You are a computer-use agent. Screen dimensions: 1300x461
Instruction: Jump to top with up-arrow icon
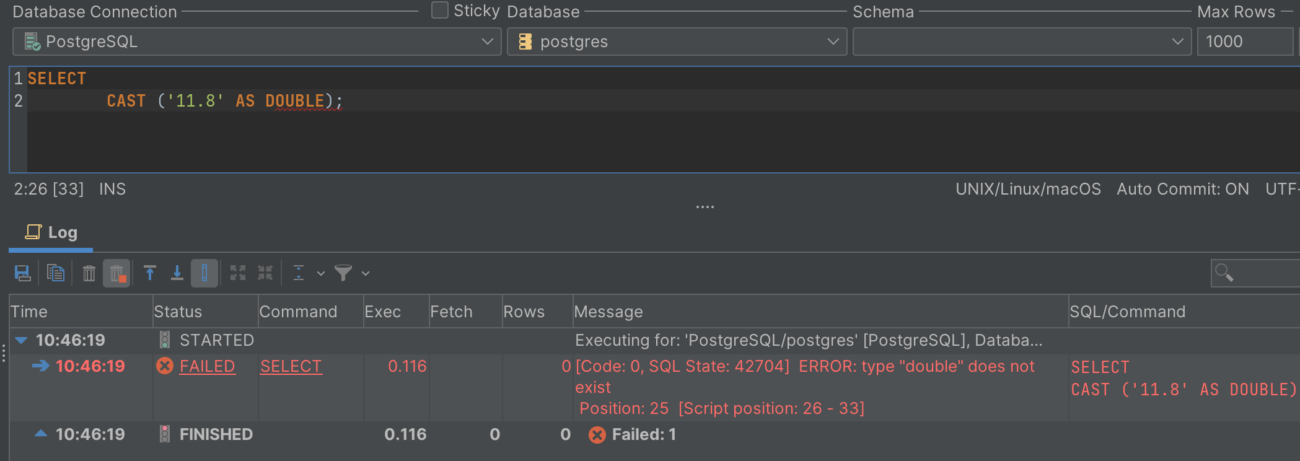point(150,273)
